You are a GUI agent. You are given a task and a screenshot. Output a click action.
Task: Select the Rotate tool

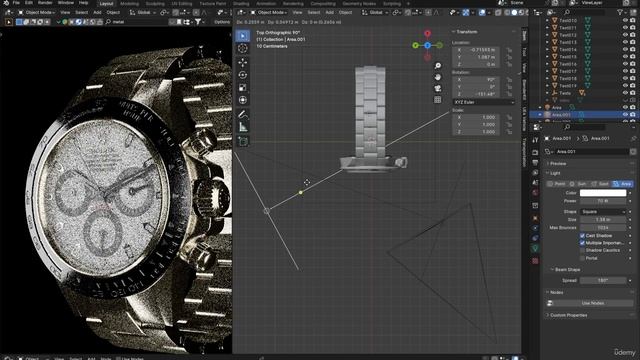[242, 75]
